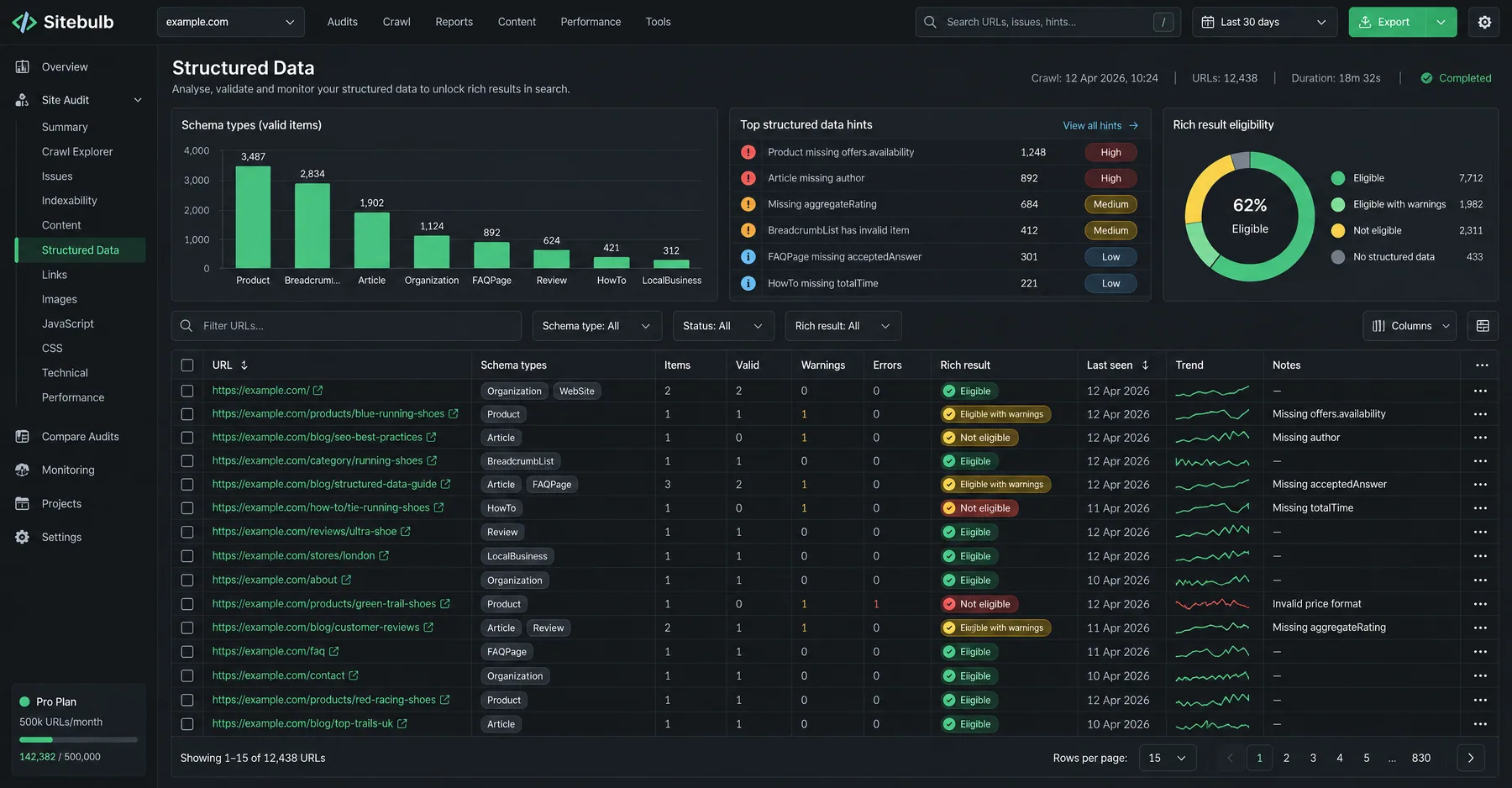The height and width of the screenshot is (788, 1512).
Task: Click the Settings sidebar gear icon
Action: (x=23, y=538)
